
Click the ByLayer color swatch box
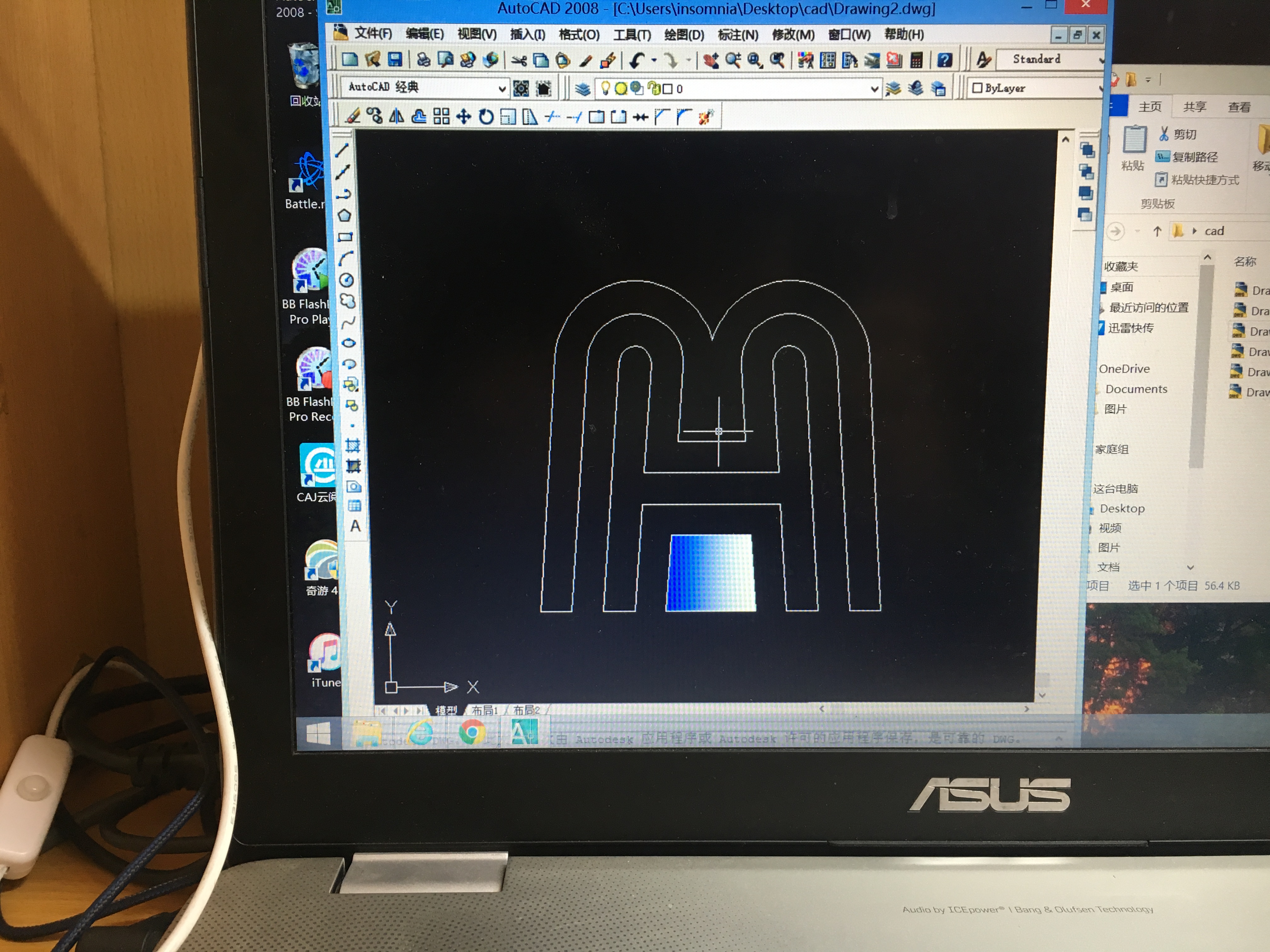coord(977,88)
